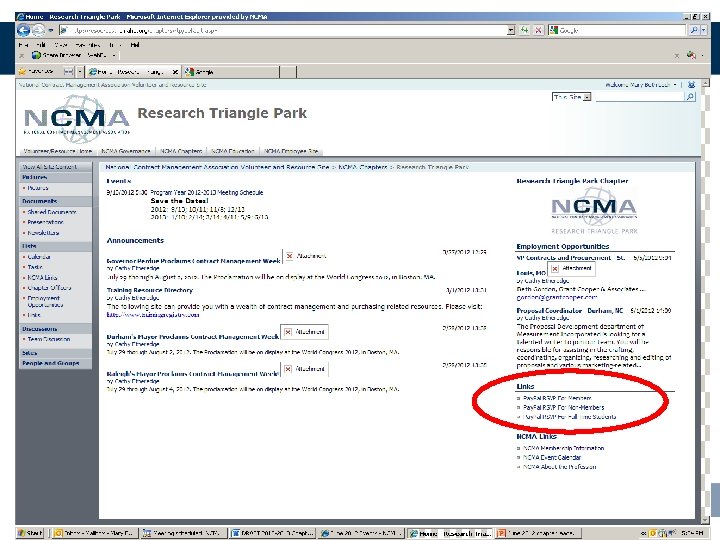Viewport: 720px width, 540px height.
Task: Open the search provider dropdown arrow
Action: tap(703, 30)
